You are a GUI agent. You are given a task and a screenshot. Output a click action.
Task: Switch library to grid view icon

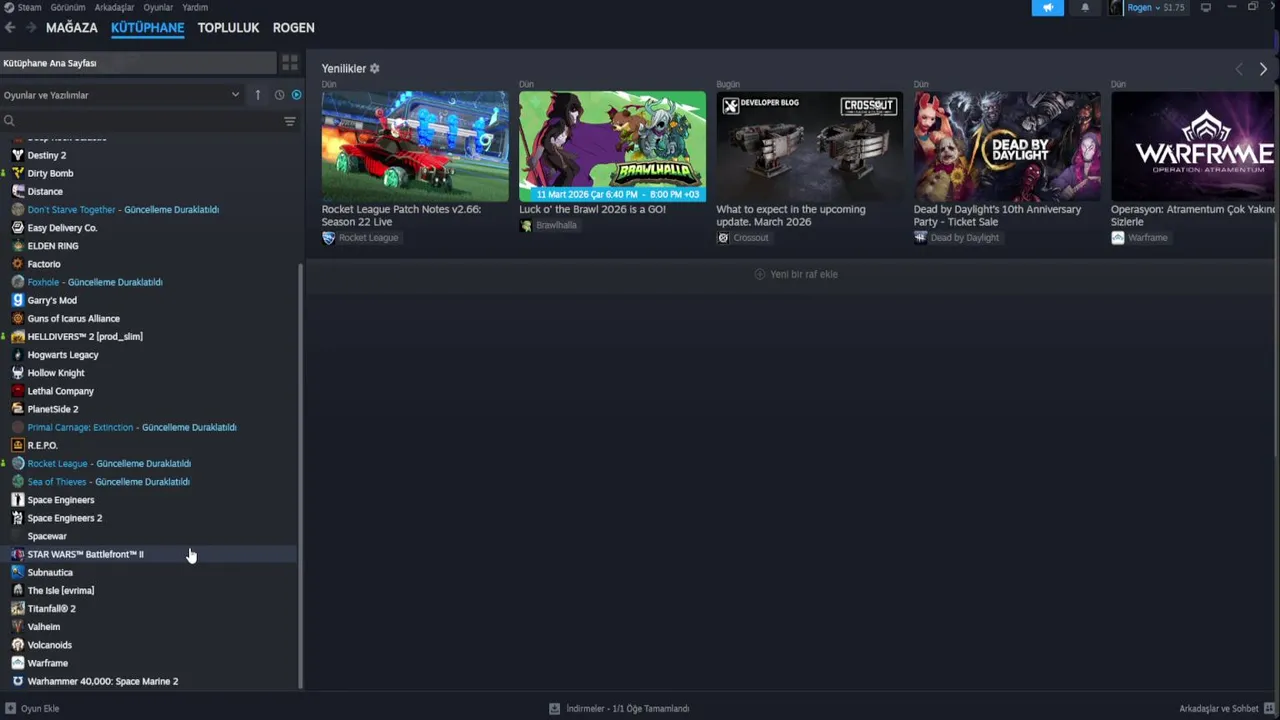pyautogui.click(x=290, y=63)
